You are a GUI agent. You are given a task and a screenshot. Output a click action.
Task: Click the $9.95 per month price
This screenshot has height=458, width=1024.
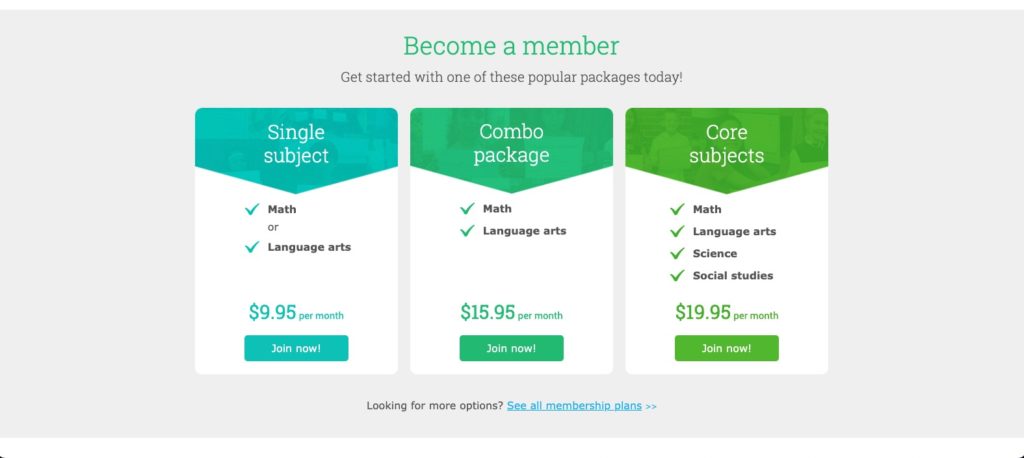click(x=296, y=312)
